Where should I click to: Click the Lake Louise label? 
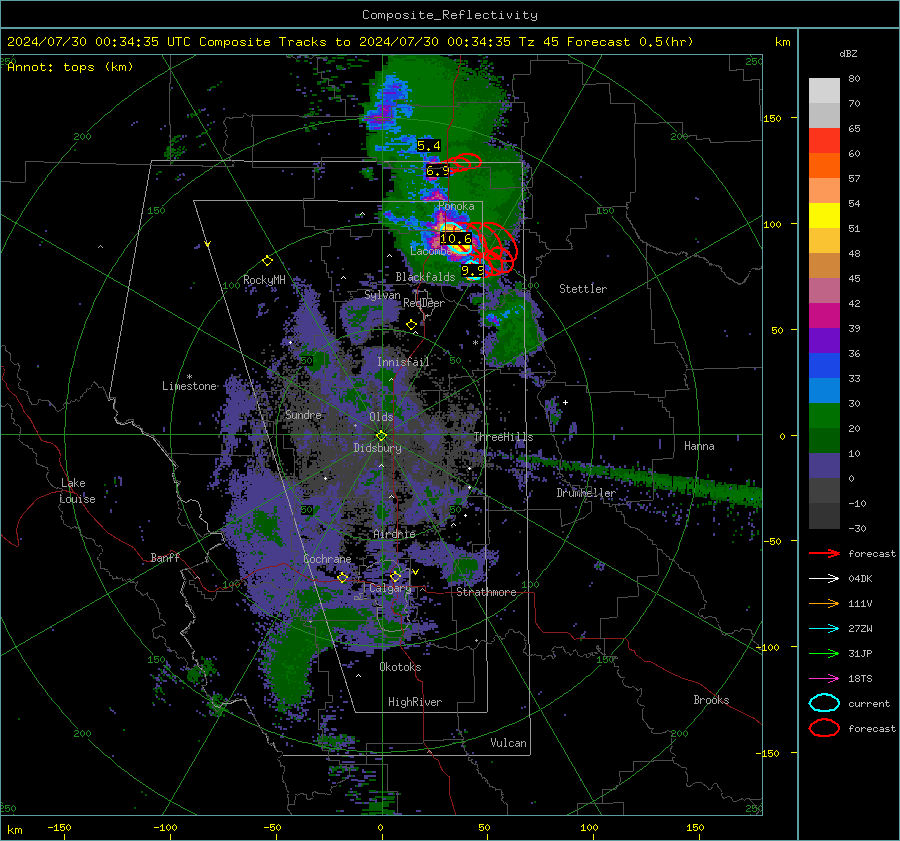point(78,491)
